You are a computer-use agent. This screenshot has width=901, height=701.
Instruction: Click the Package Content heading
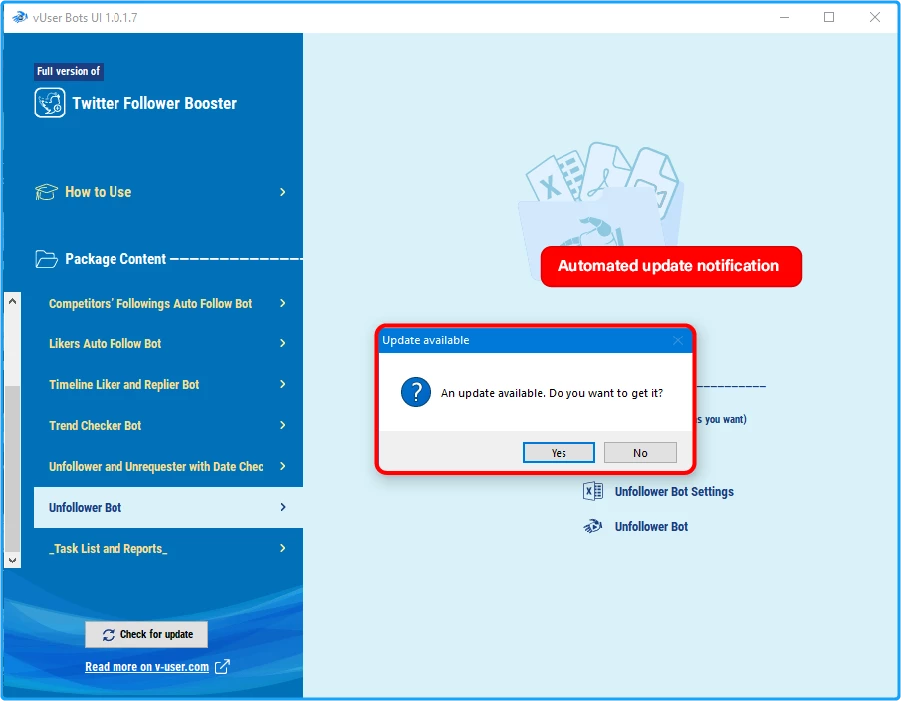click(115, 259)
